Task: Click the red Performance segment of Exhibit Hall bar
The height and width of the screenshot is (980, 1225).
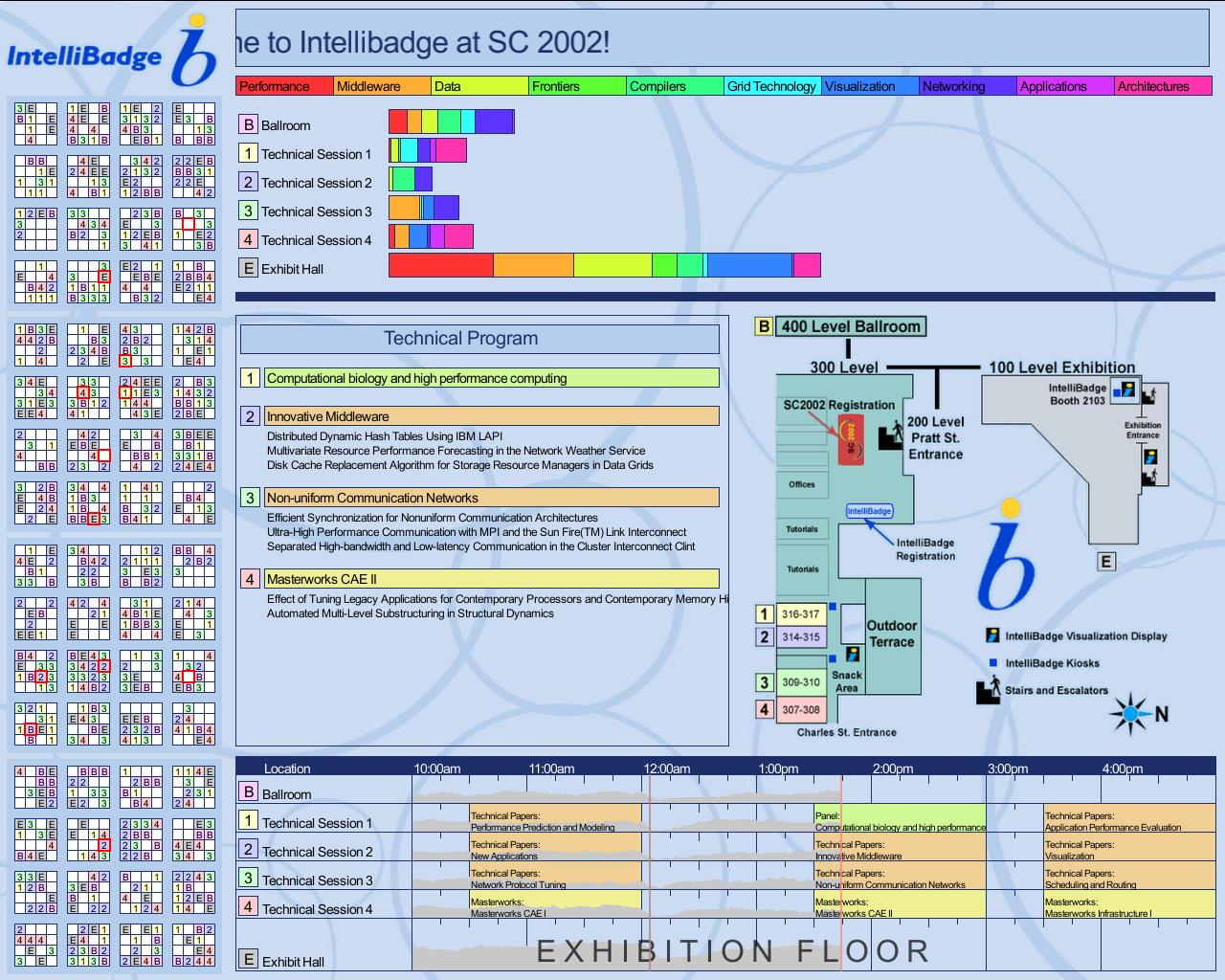Action: 440,265
